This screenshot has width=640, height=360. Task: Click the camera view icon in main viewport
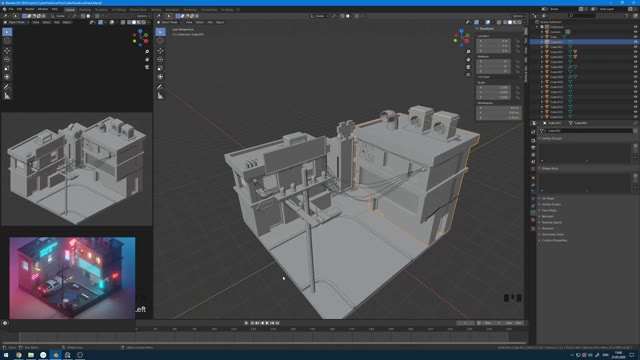point(468,67)
